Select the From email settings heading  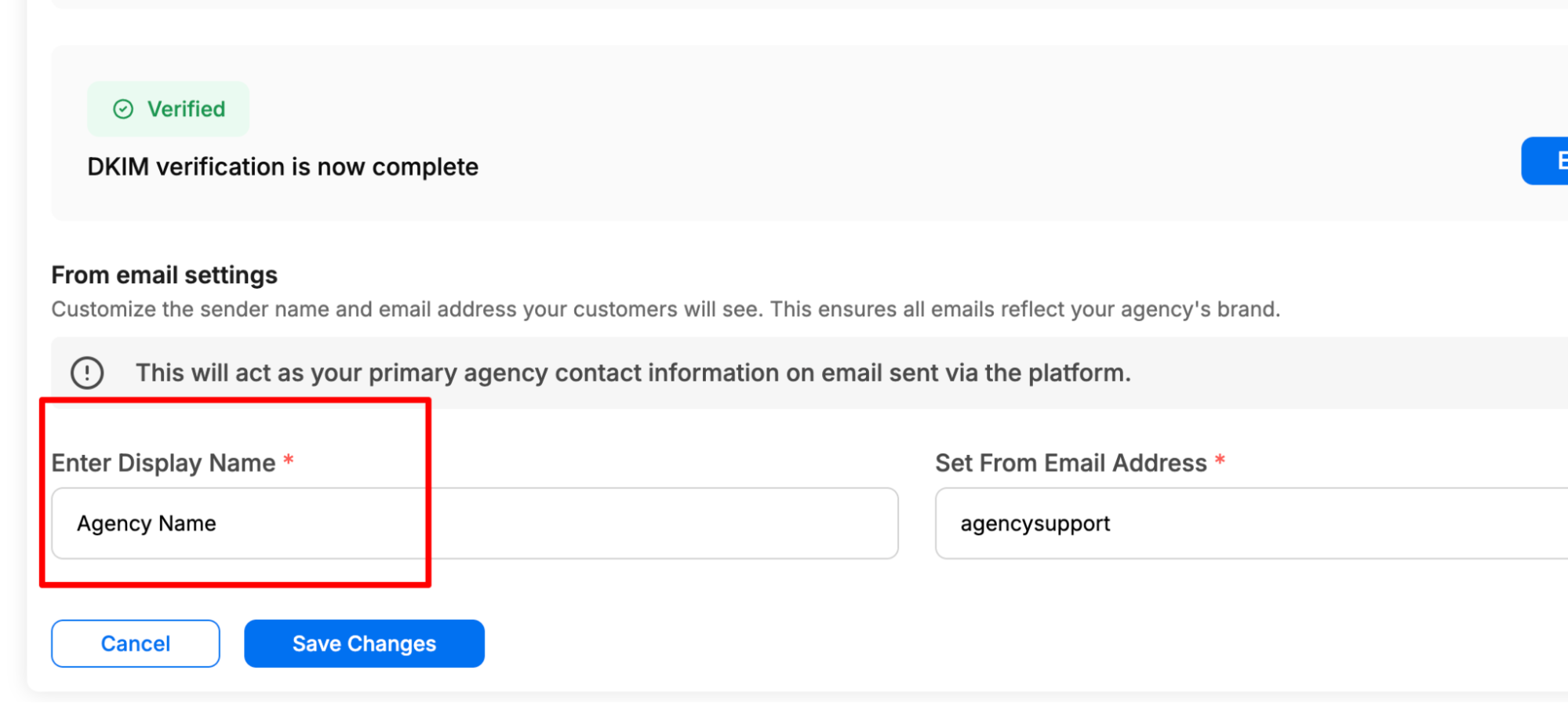pyautogui.click(x=165, y=275)
